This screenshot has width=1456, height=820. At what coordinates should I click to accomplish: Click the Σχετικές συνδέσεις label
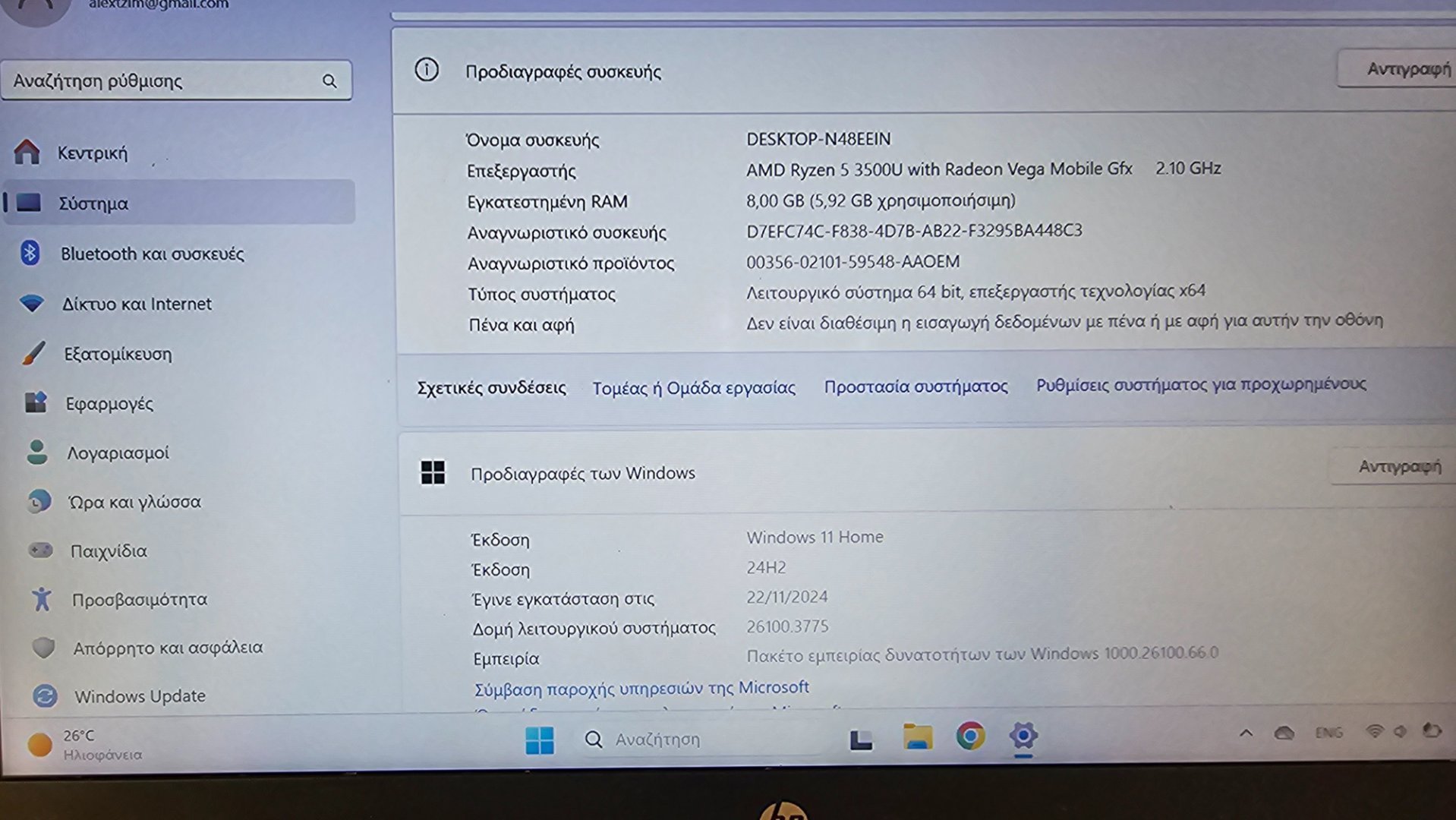[491, 388]
